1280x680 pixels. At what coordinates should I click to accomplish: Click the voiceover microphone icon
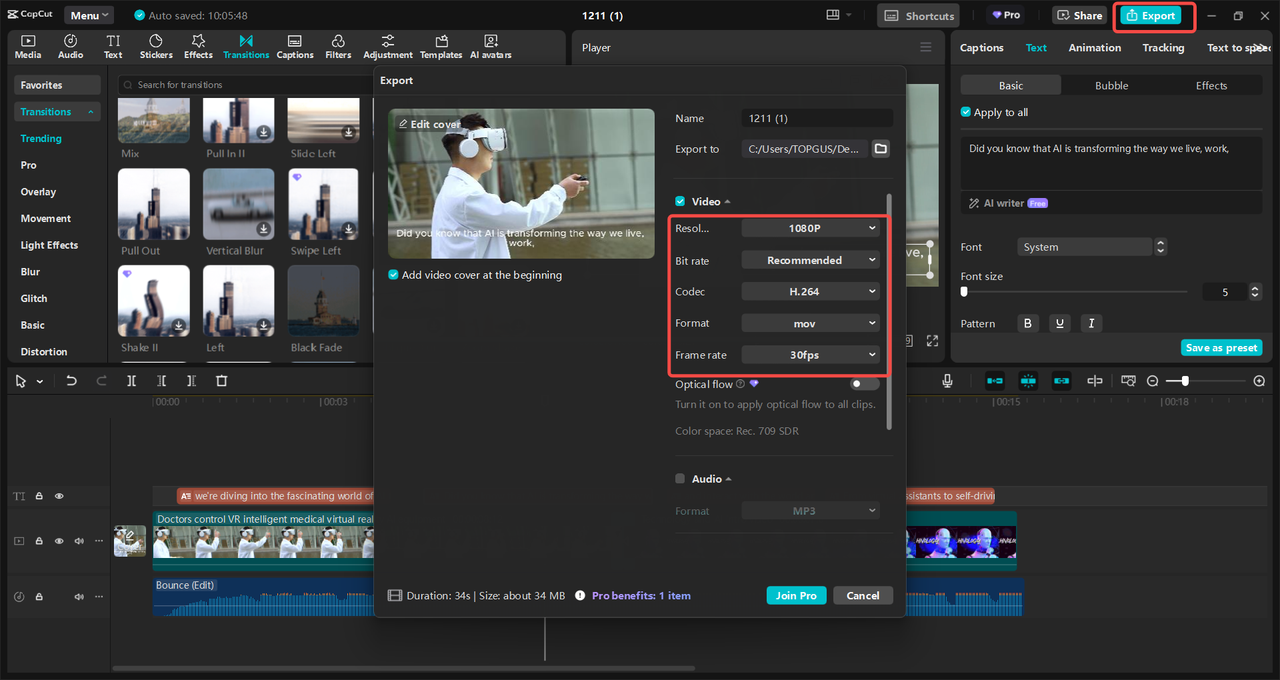(x=947, y=381)
